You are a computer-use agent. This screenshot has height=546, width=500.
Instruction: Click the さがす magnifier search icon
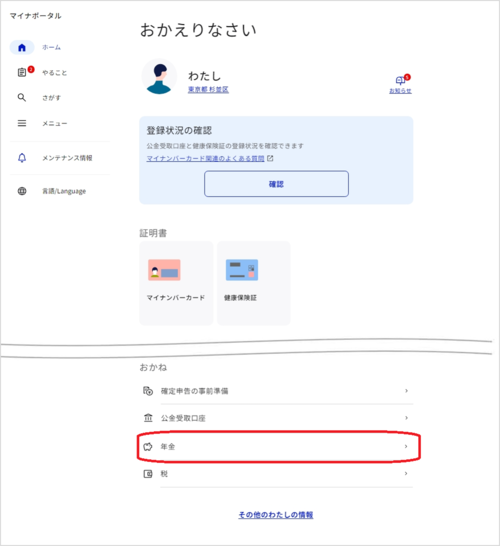(x=22, y=98)
